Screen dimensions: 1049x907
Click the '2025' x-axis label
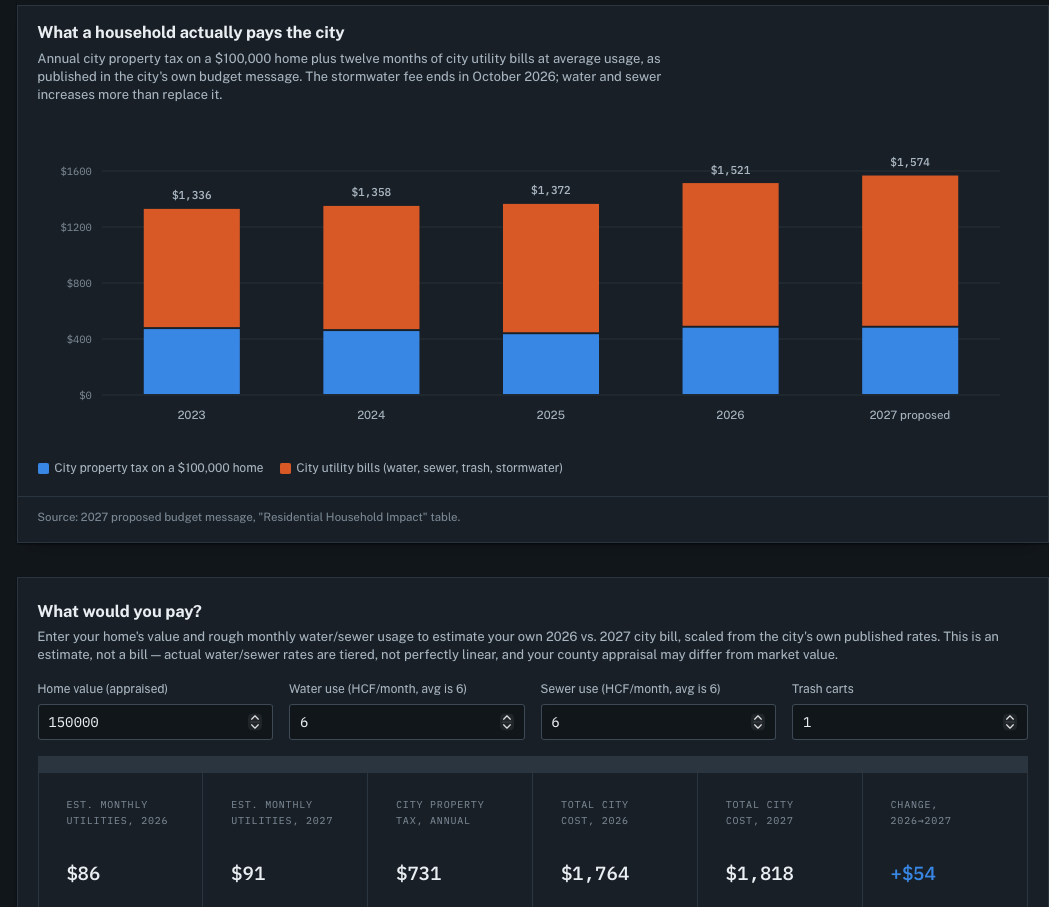pyautogui.click(x=551, y=415)
